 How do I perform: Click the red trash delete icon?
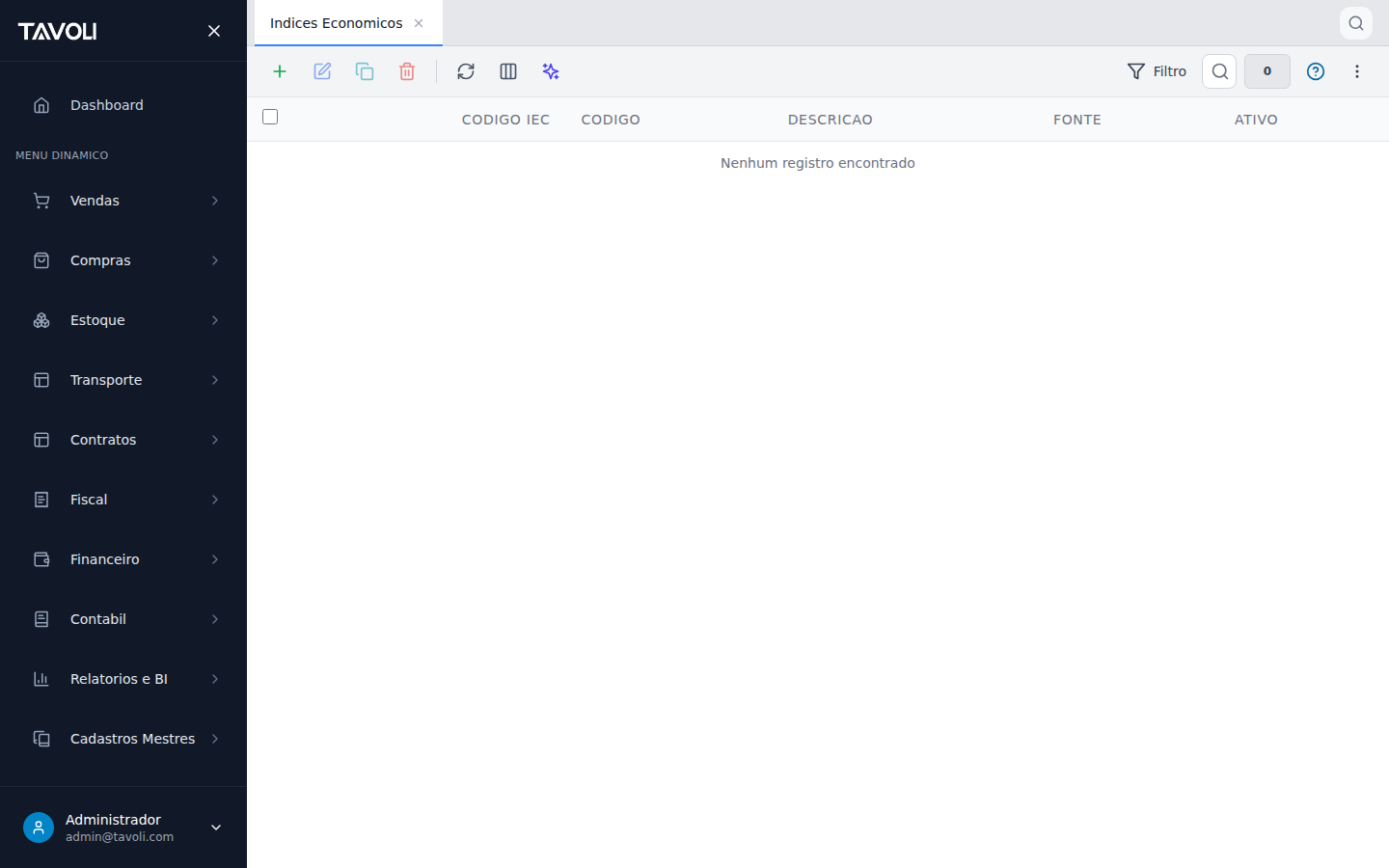click(x=407, y=71)
